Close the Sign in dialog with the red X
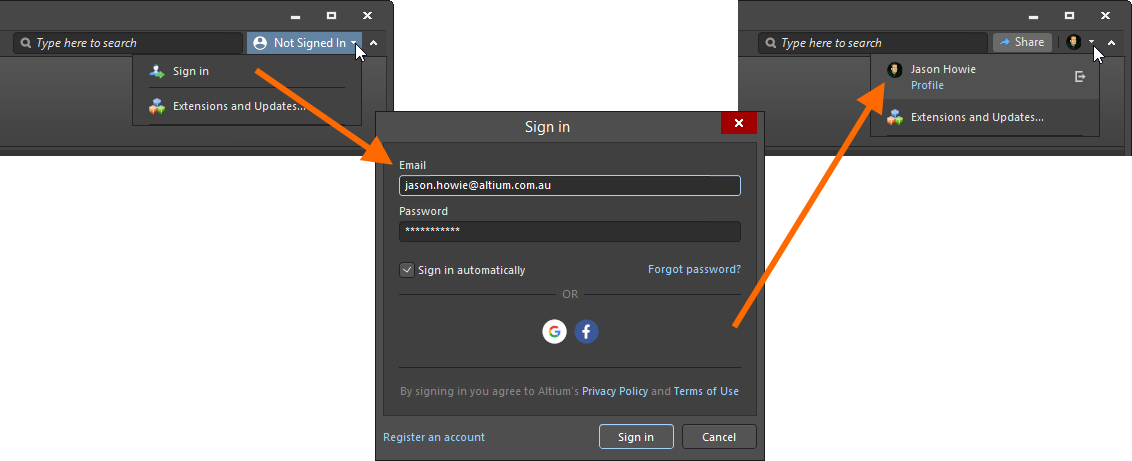Image resolution: width=1132 pixels, height=461 pixels. click(738, 123)
